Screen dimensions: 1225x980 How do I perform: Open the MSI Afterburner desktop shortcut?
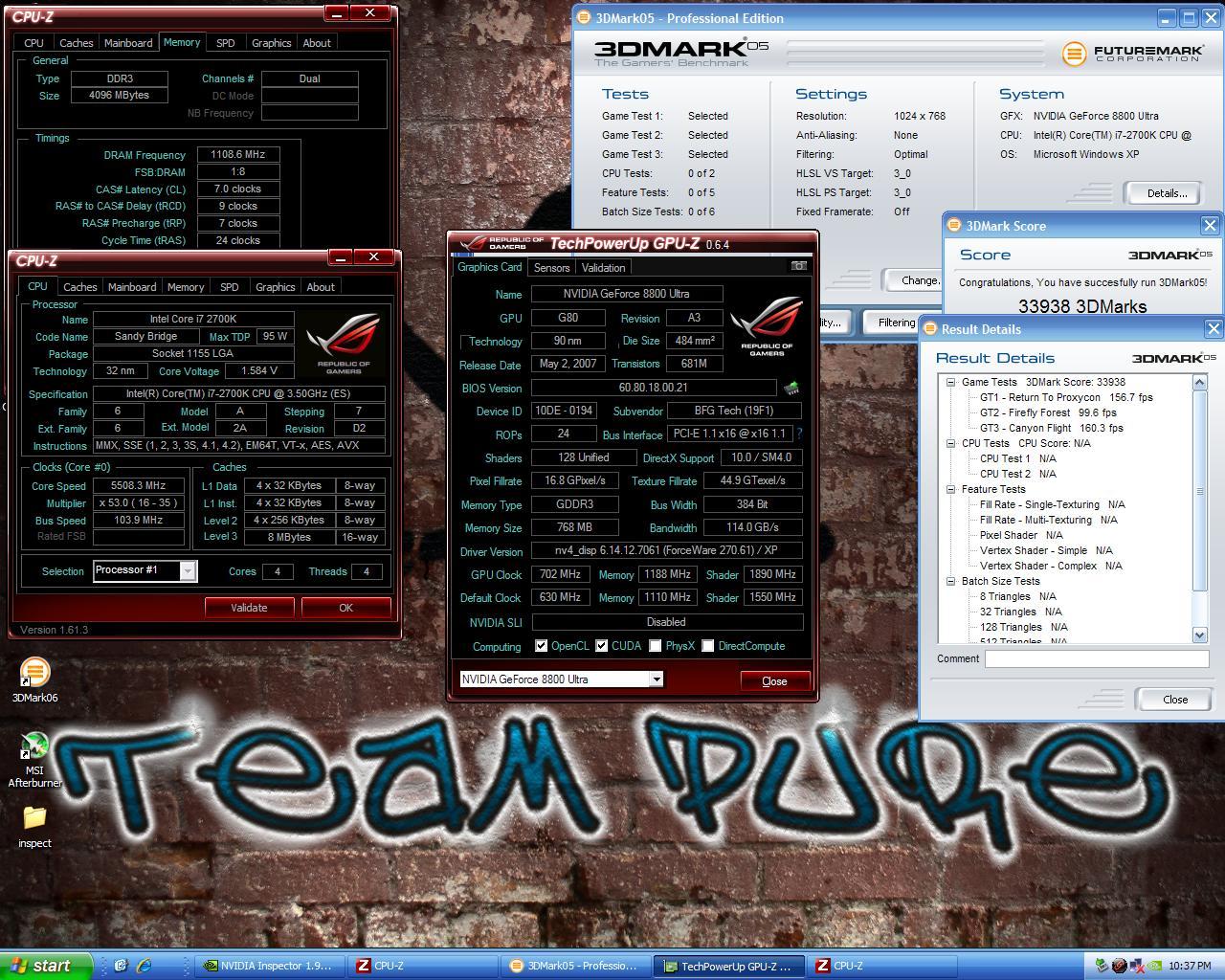click(34, 760)
